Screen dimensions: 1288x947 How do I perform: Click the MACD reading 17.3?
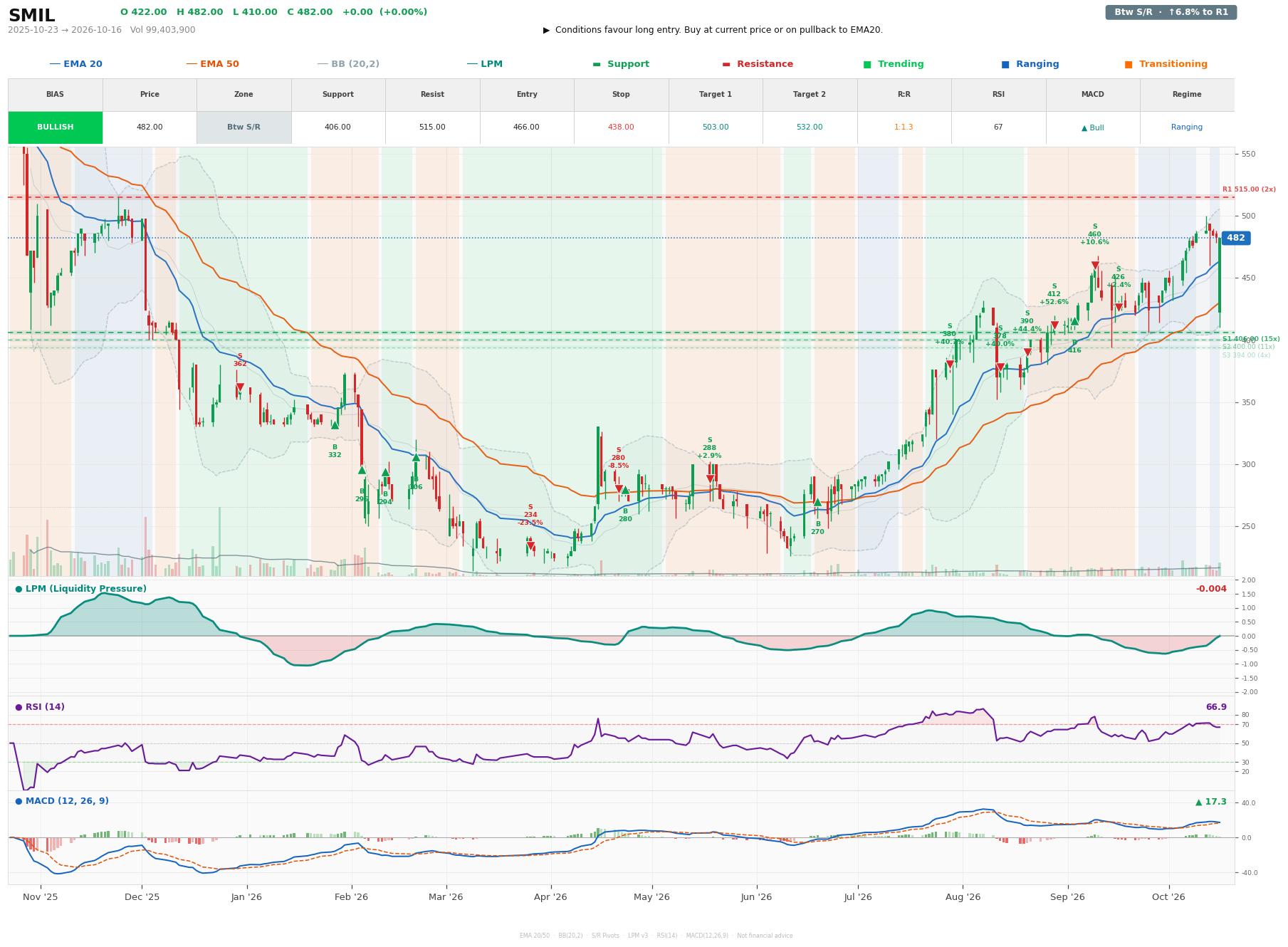(1211, 802)
